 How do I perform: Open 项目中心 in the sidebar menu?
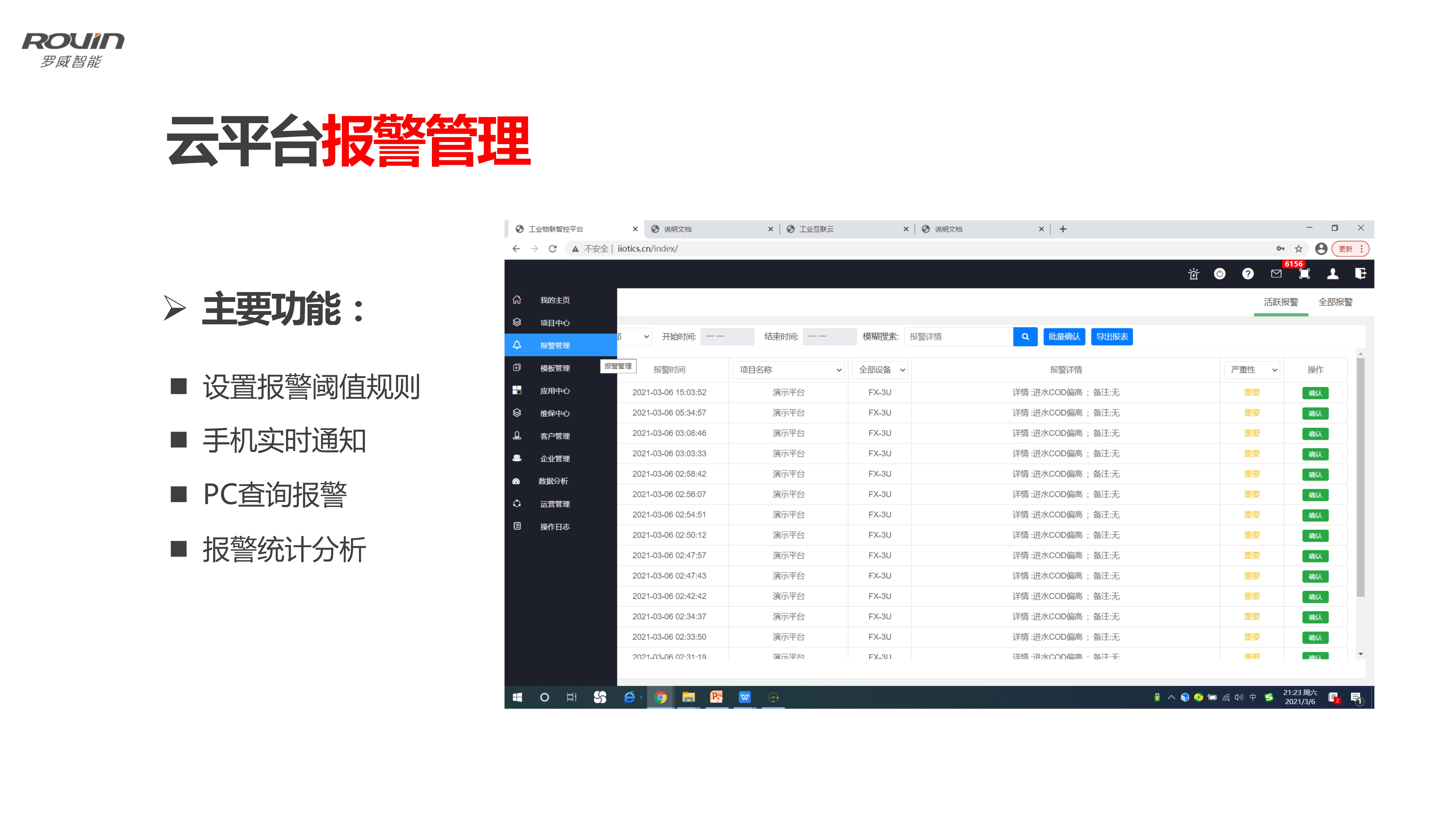click(x=560, y=322)
